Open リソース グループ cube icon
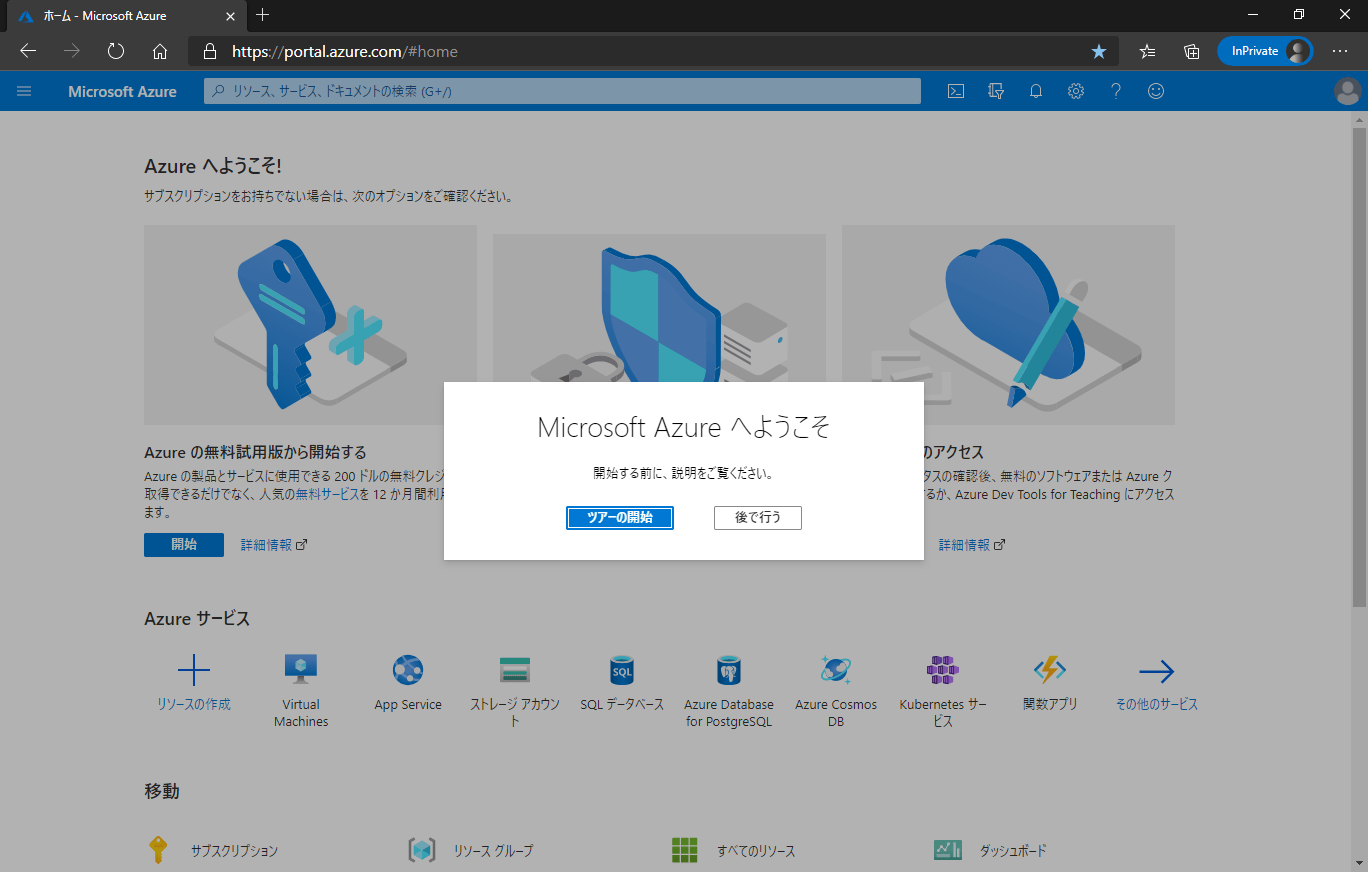1368x872 pixels. click(422, 850)
